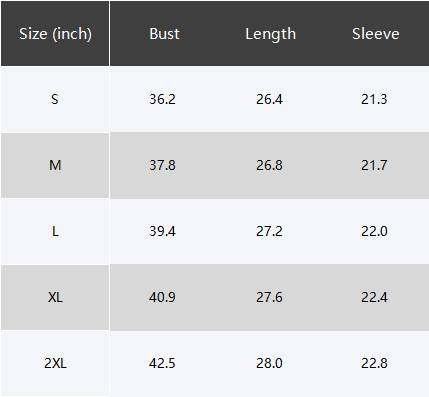Click sleeve value 22.8
The height and width of the screenshot is (397, 429).
pos(374,363)
